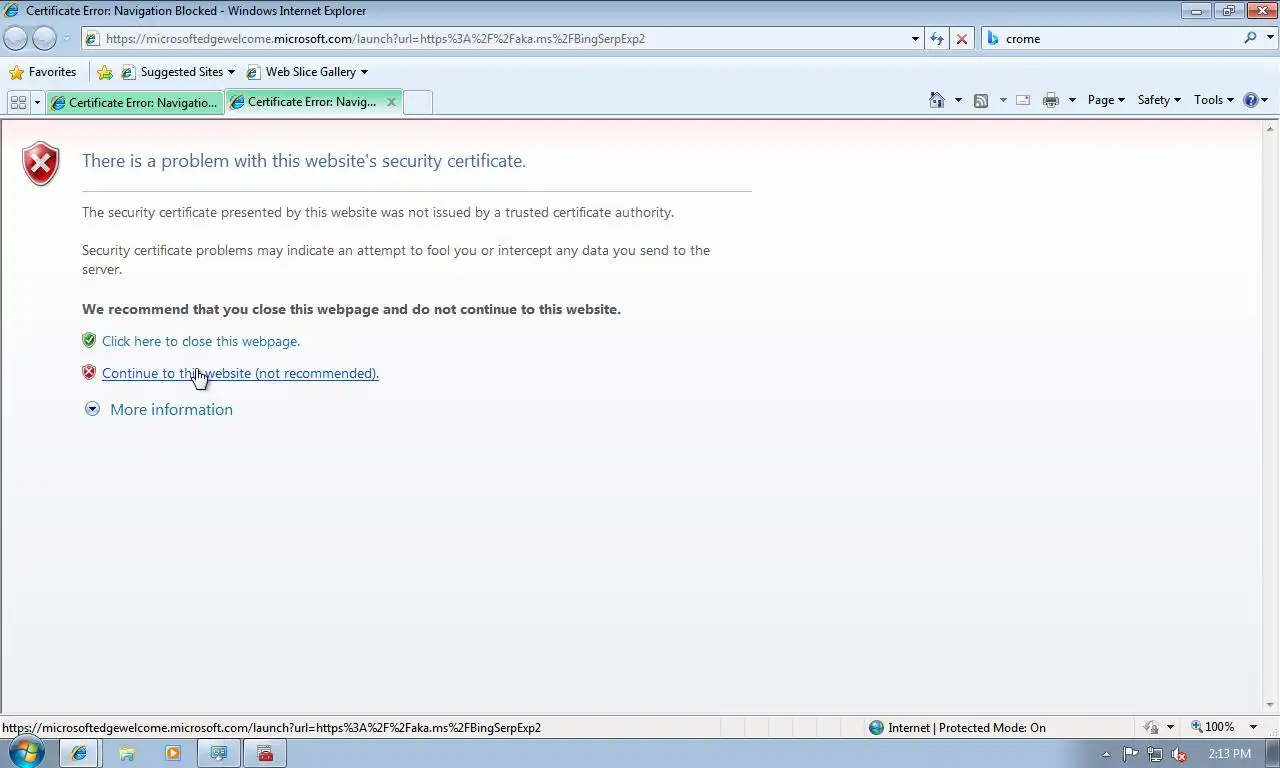Click Add to Favorites Bar icon
The height and width of the screenshot is (768, 1280).
tap(105, 72)
